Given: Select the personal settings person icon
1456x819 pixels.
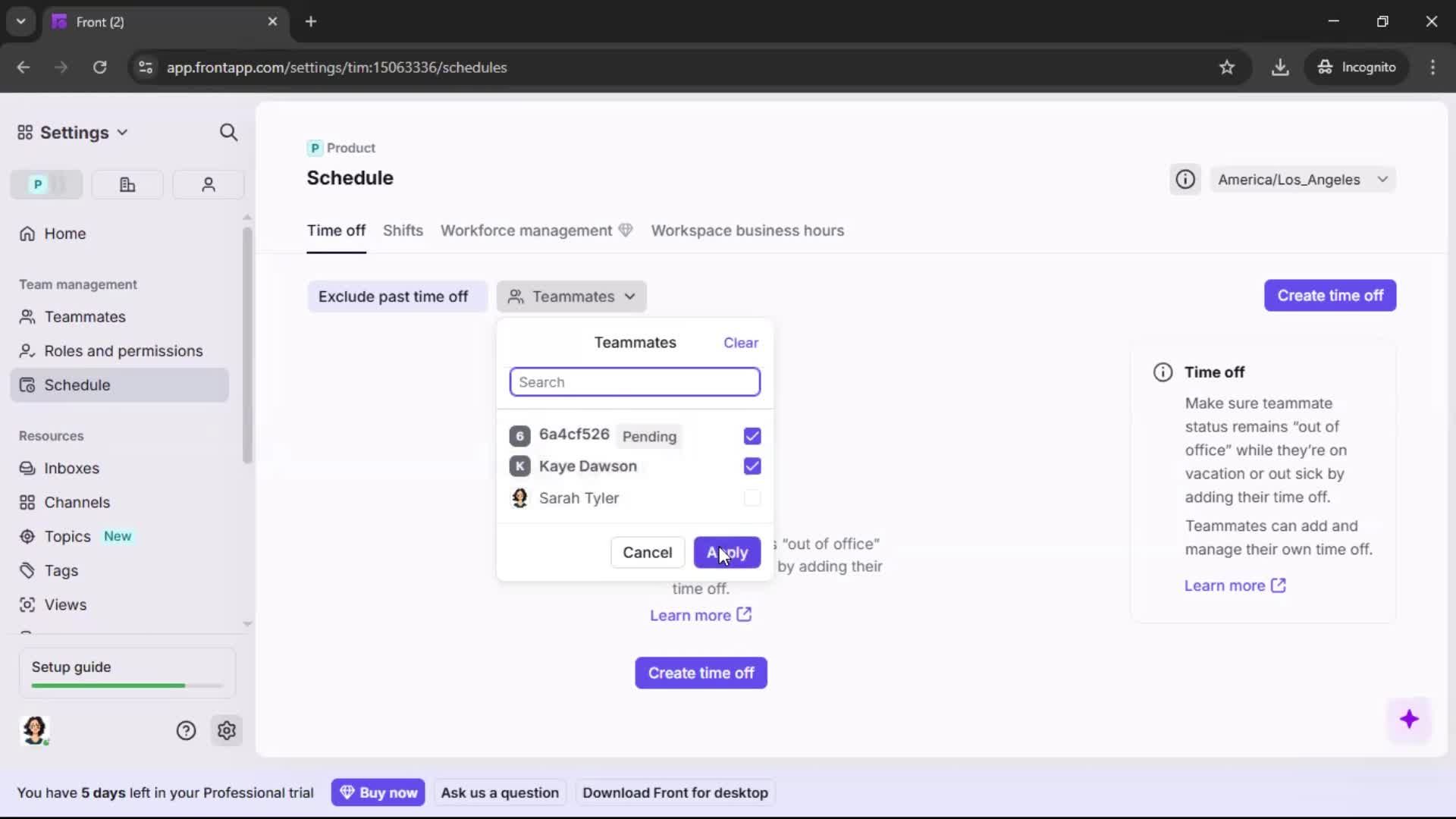Looking at the screenshot, I should point(208,184).
